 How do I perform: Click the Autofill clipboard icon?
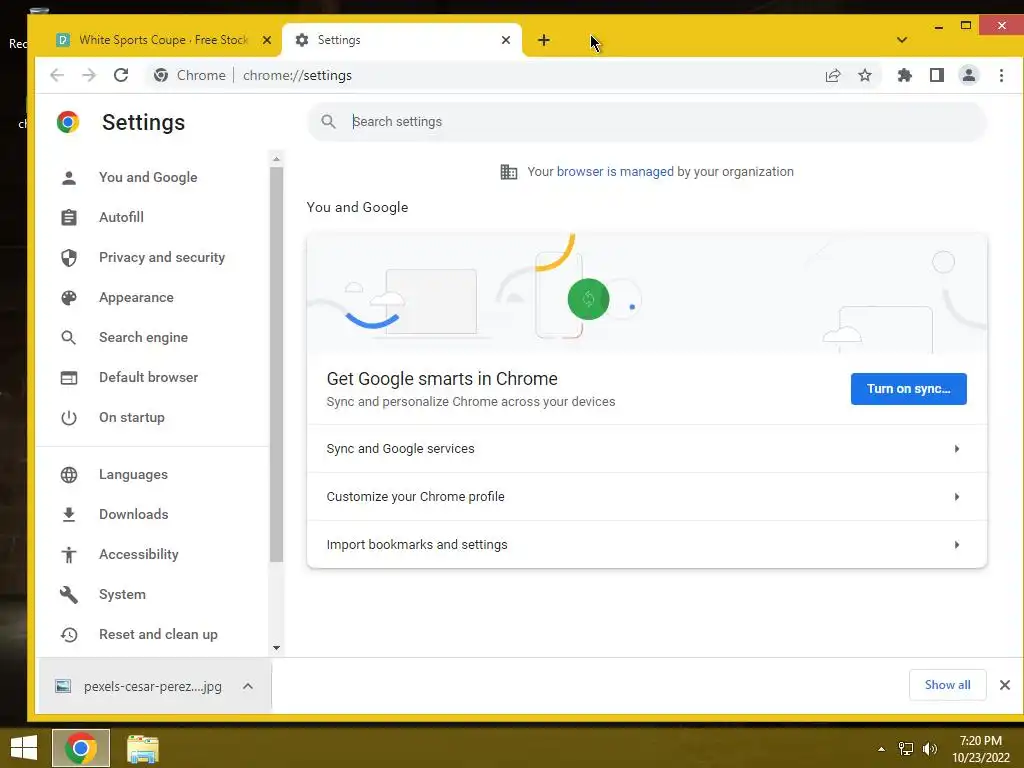coord(69,217)
